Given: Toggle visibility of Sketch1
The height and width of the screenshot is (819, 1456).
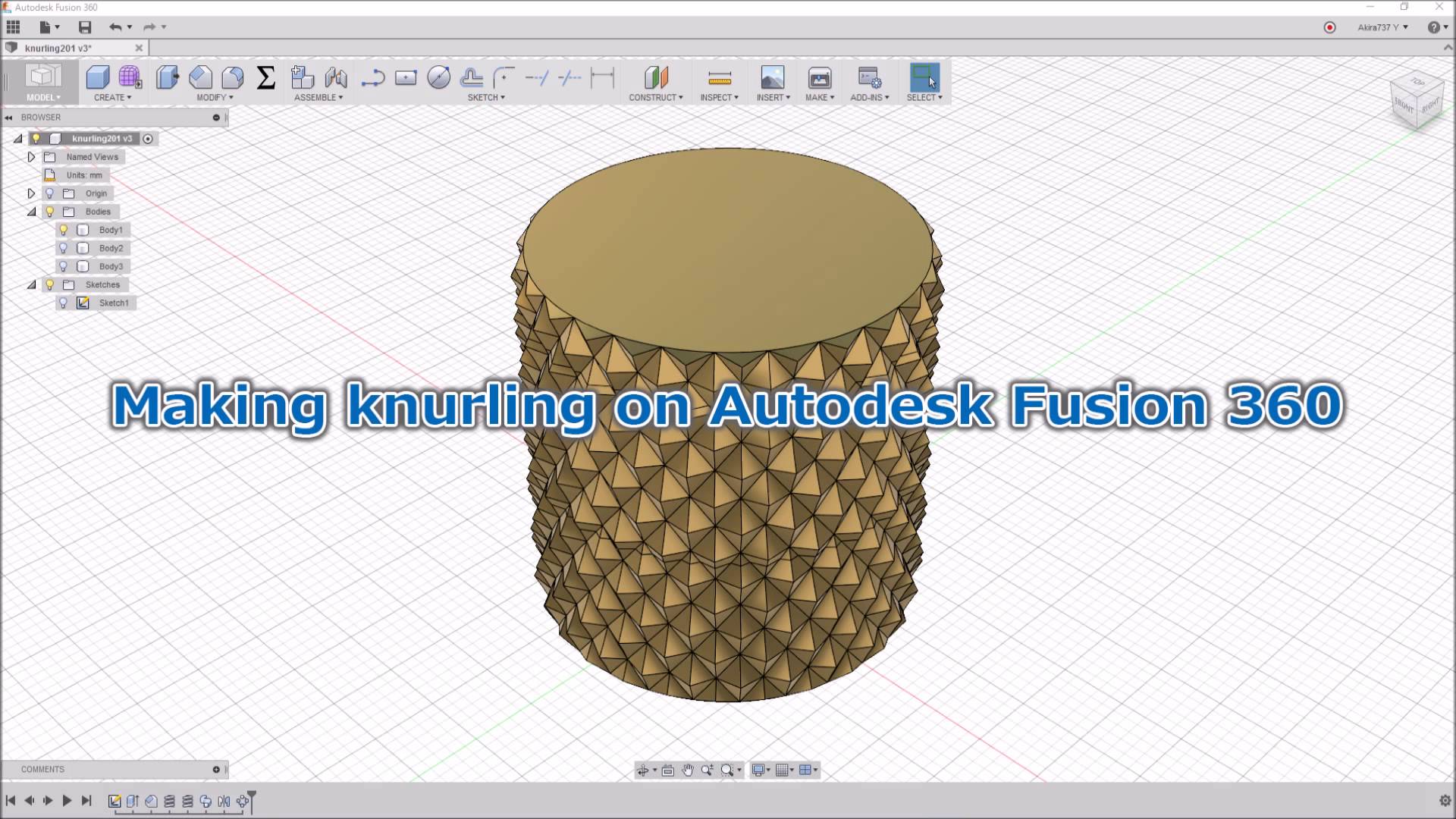Looking at the screenshot, I should pos(64,303).
